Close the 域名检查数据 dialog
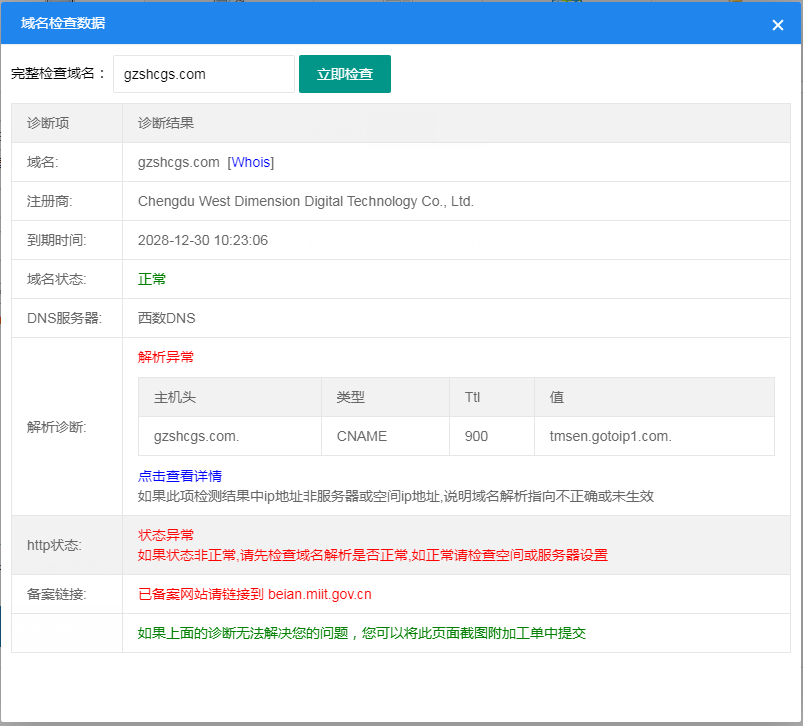This screenshot has height=726, width=803. coord(777,25)
